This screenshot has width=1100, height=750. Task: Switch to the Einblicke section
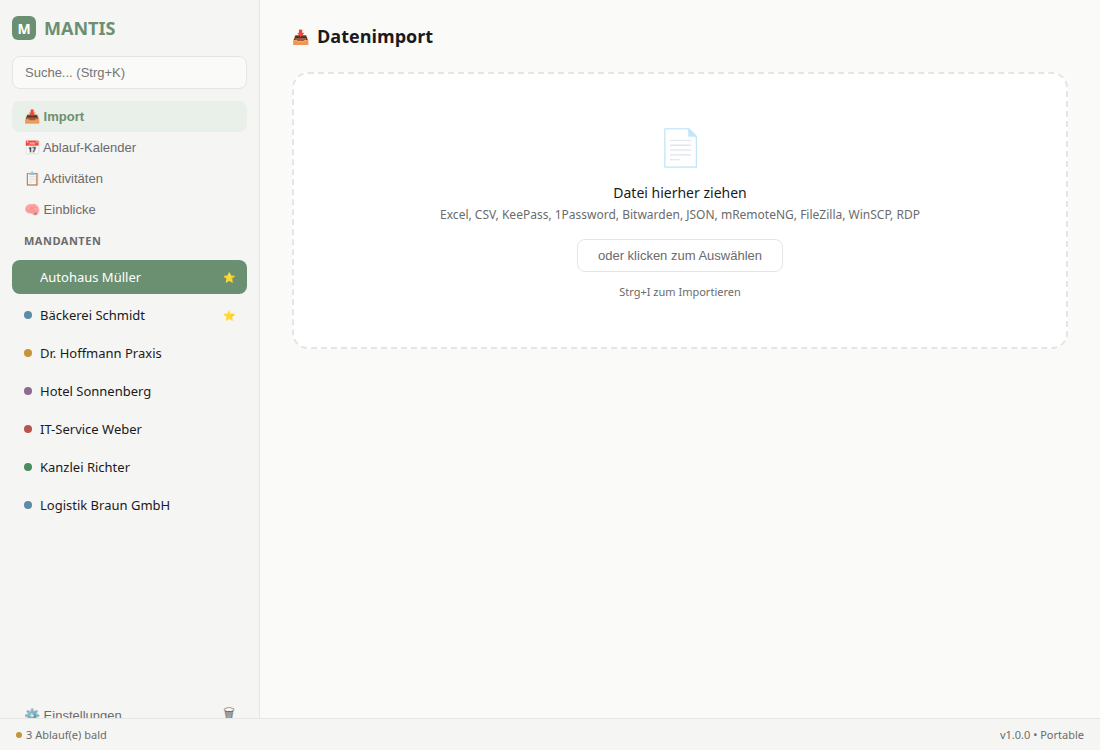[71, 209]
